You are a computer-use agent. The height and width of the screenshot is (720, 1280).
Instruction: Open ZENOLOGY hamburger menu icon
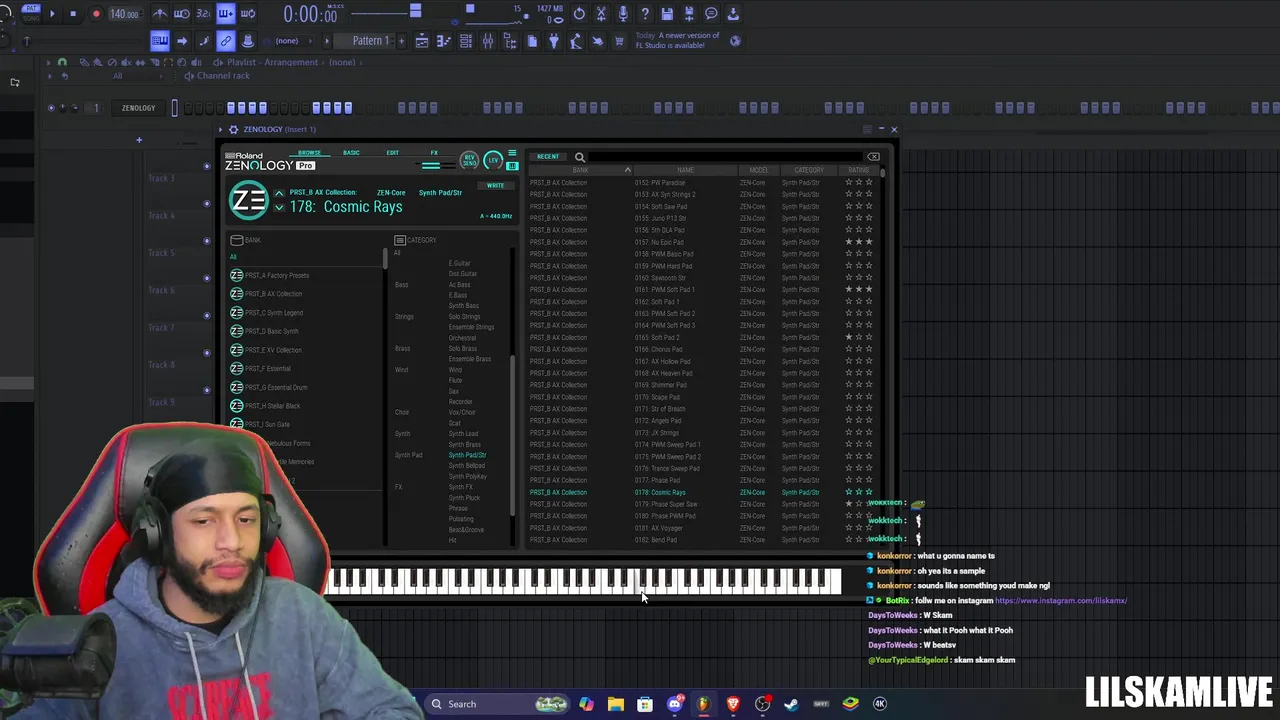(x=512, y=154)
